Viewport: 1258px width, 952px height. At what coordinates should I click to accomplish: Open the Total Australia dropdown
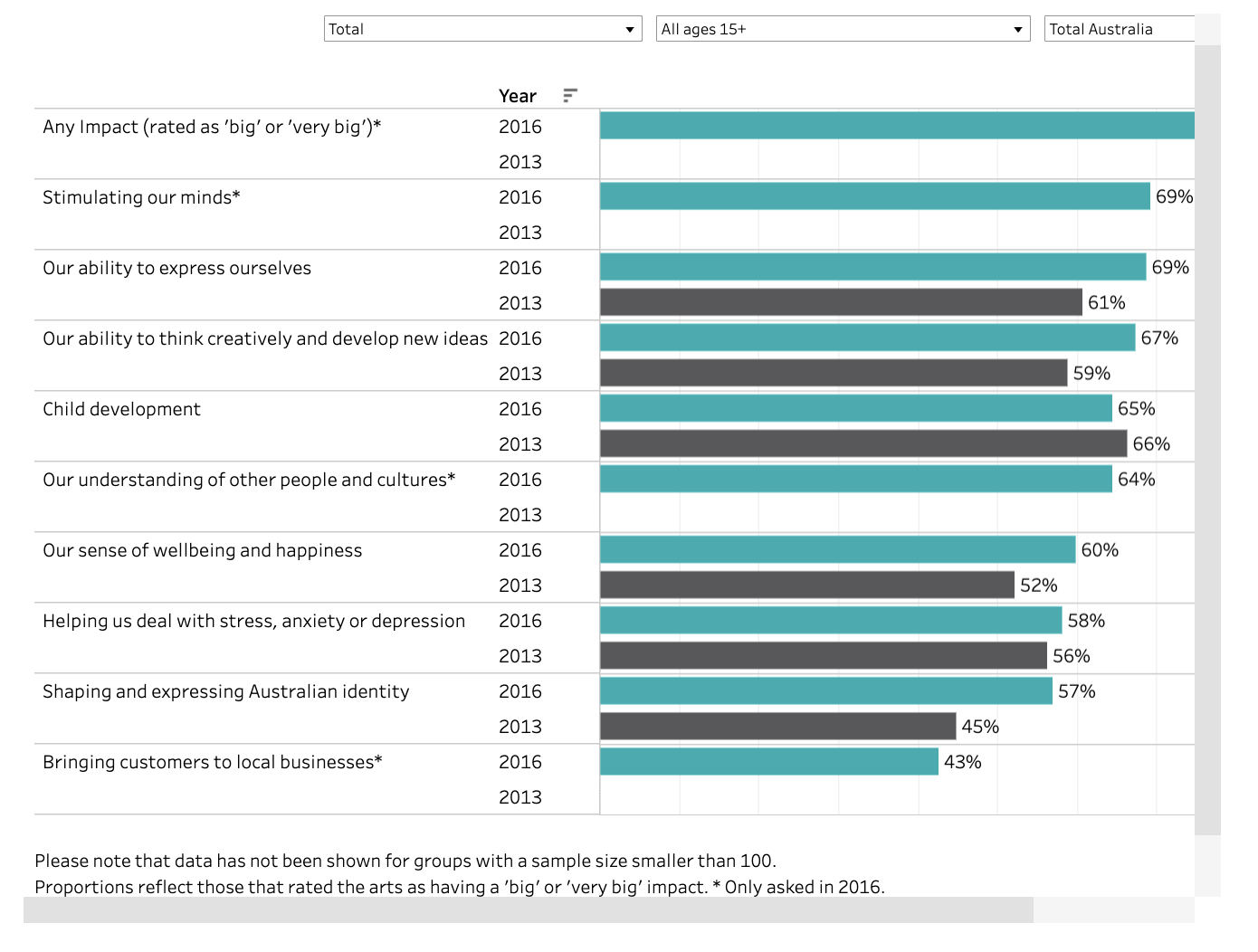[1120, 29]
